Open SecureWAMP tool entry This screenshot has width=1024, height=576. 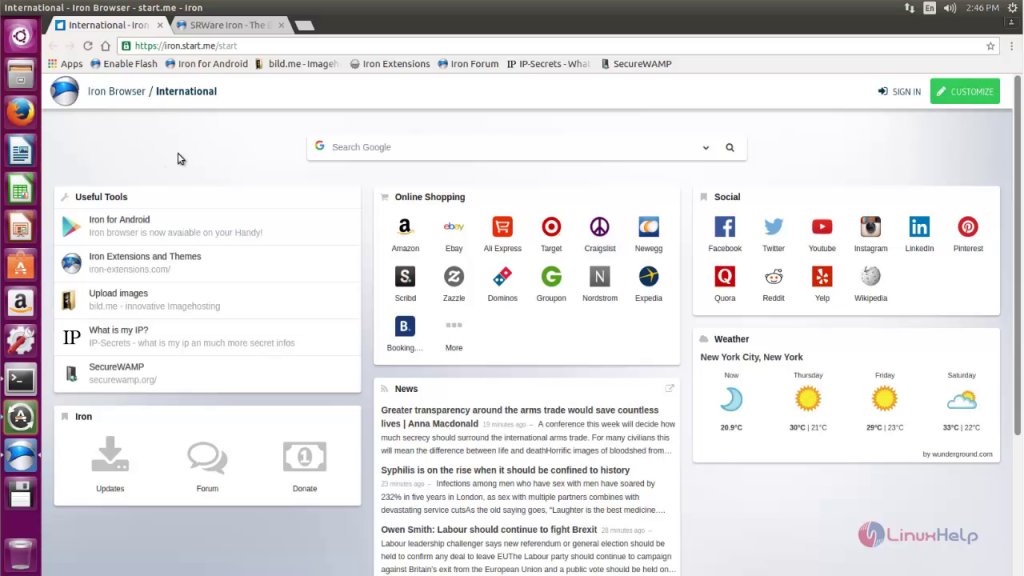(x=208, y=374)
